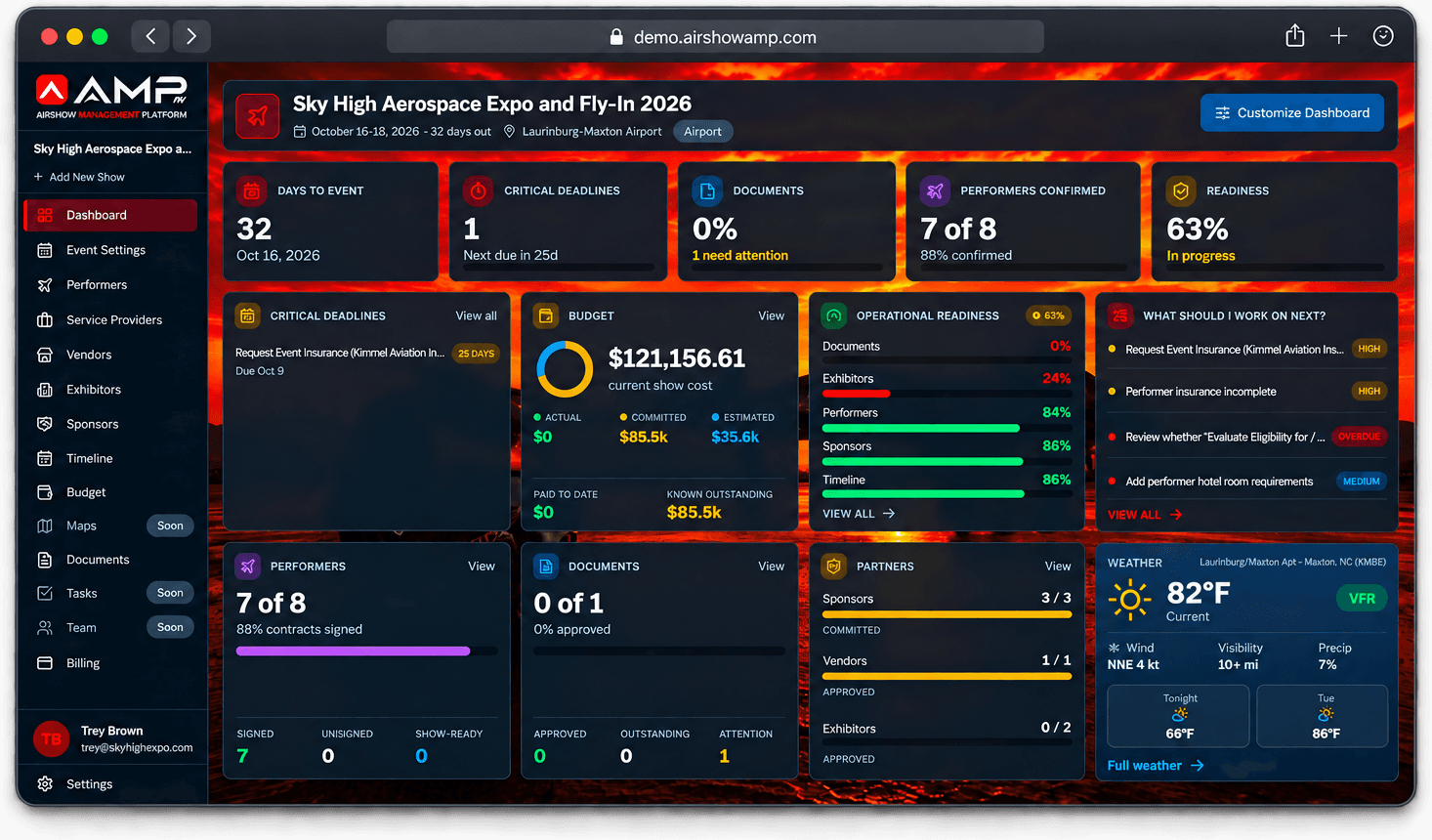Click the Documents stat card file icon
The height and width of the screenshot is (840, 1432).
(707, 190)
